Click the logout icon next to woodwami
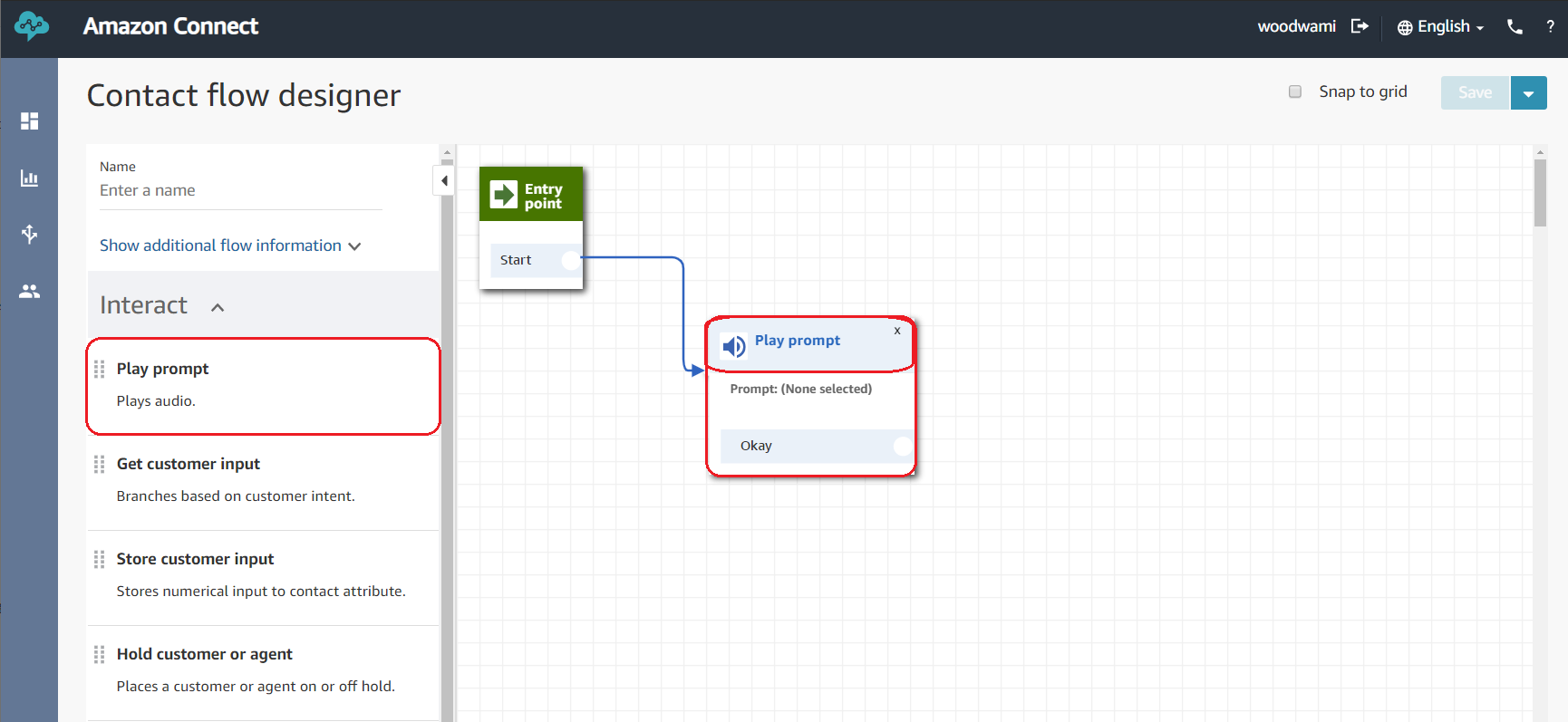 1360,26
